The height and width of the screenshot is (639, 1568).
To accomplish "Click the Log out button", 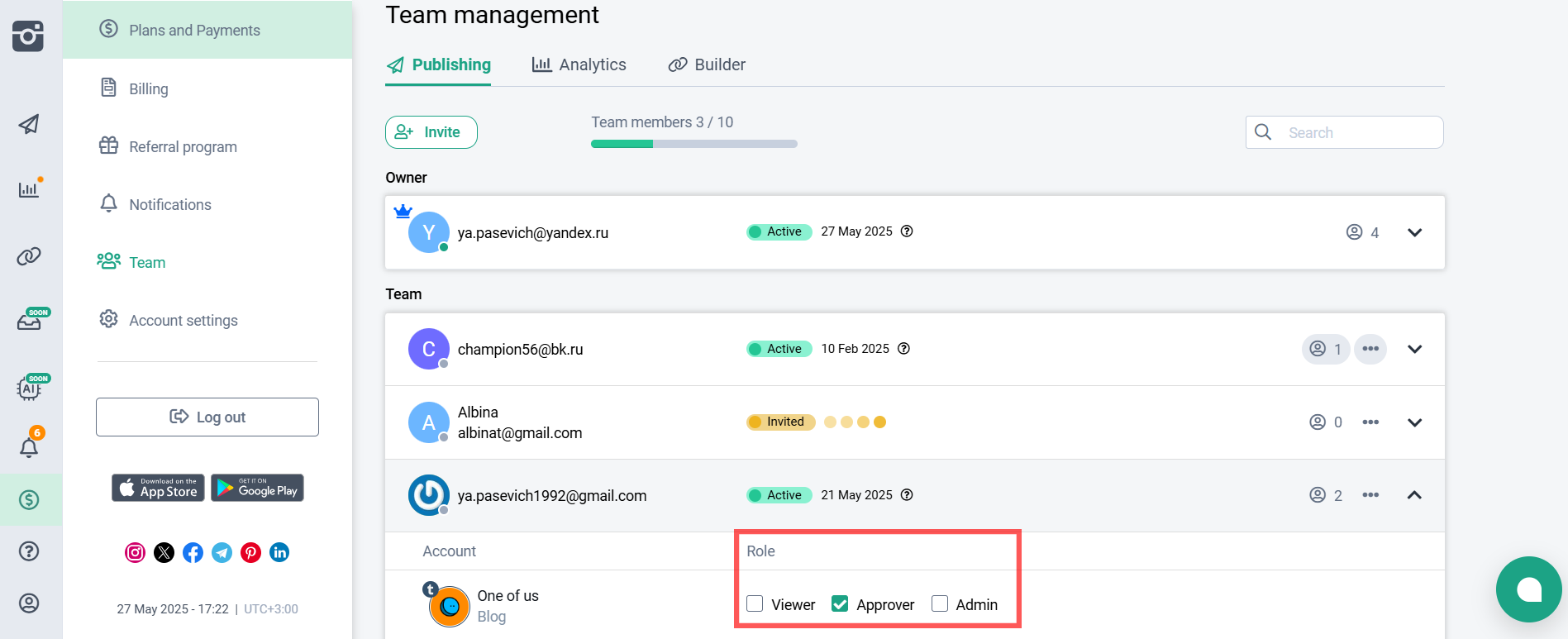I will pyautogui.click(x=207, y=417).
